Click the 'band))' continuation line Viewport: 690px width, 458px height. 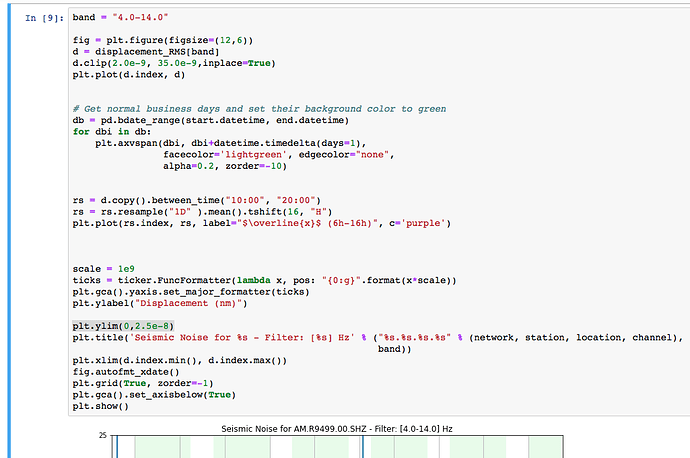394,349
